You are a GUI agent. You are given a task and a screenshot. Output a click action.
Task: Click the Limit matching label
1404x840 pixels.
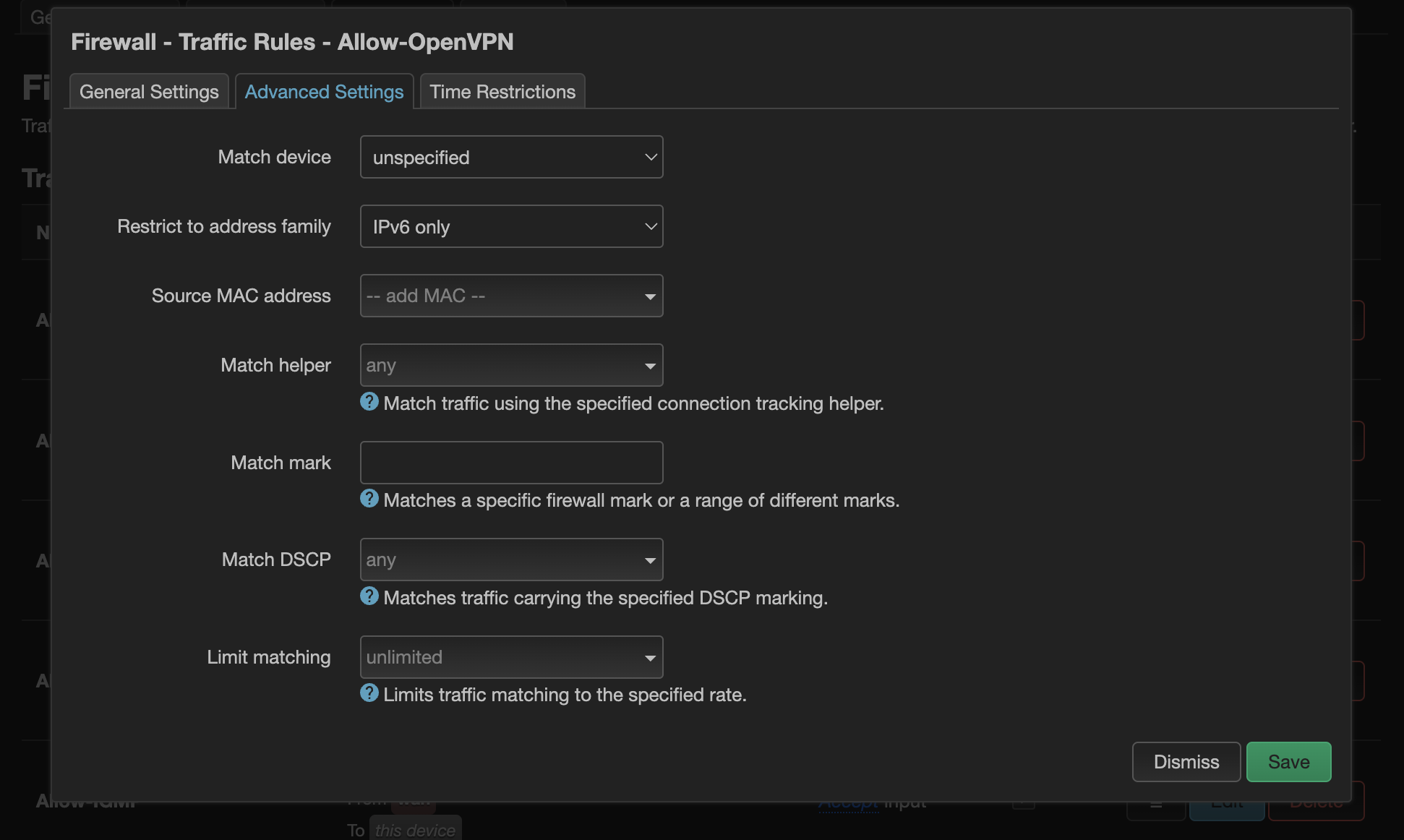click(268, 657)
